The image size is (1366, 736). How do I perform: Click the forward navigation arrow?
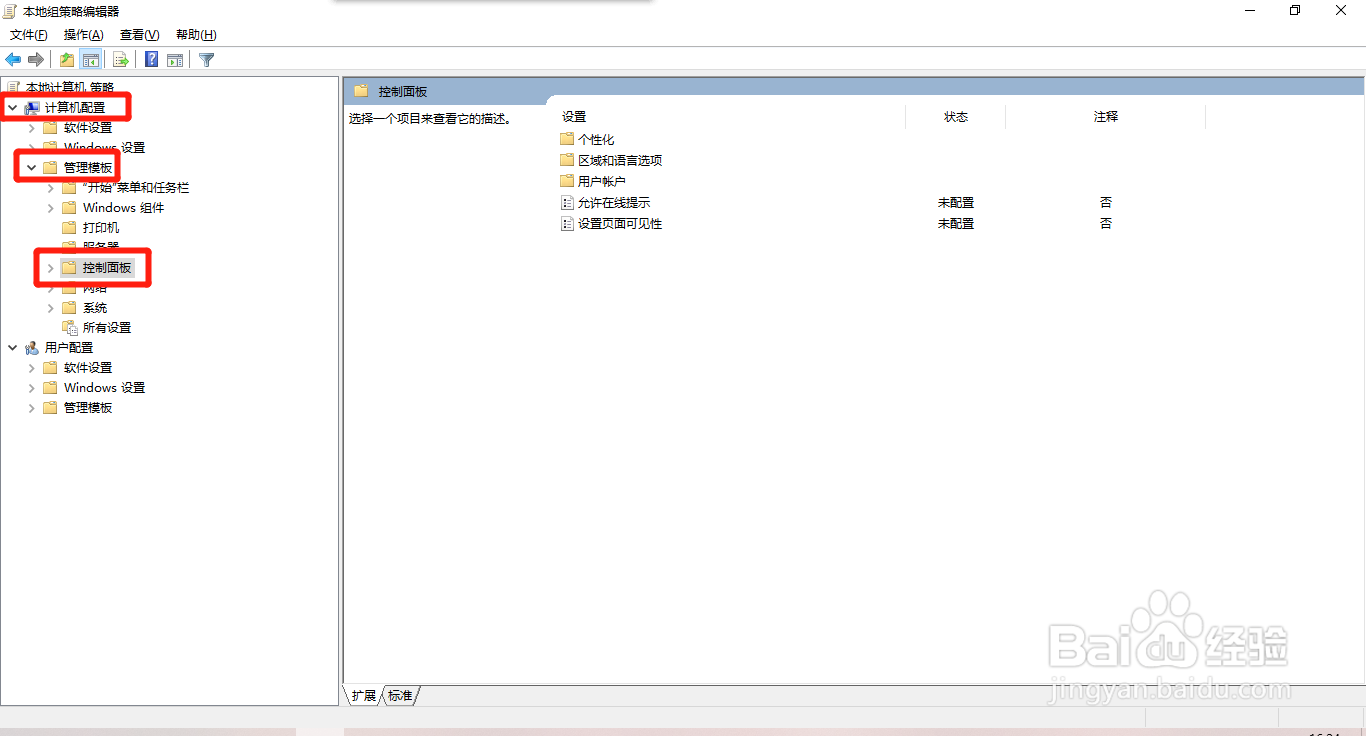click(x=36, y=59)
